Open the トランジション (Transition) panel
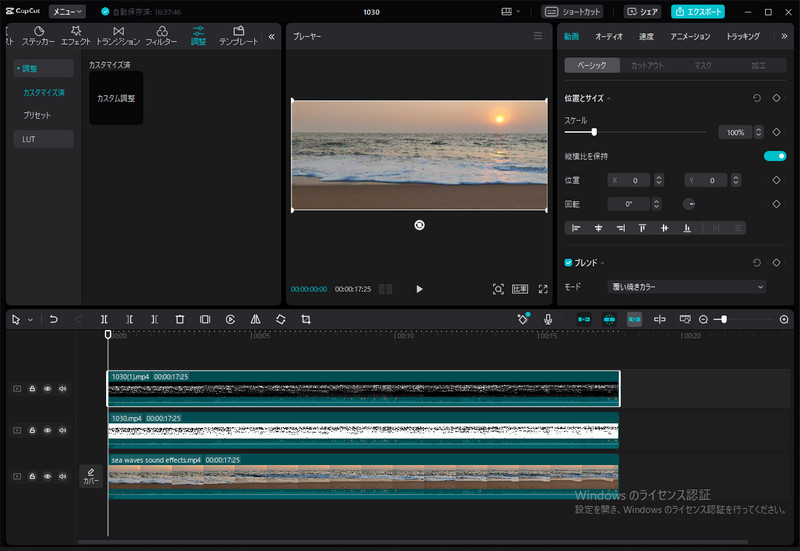800x551 pixels. click(118, 36)
